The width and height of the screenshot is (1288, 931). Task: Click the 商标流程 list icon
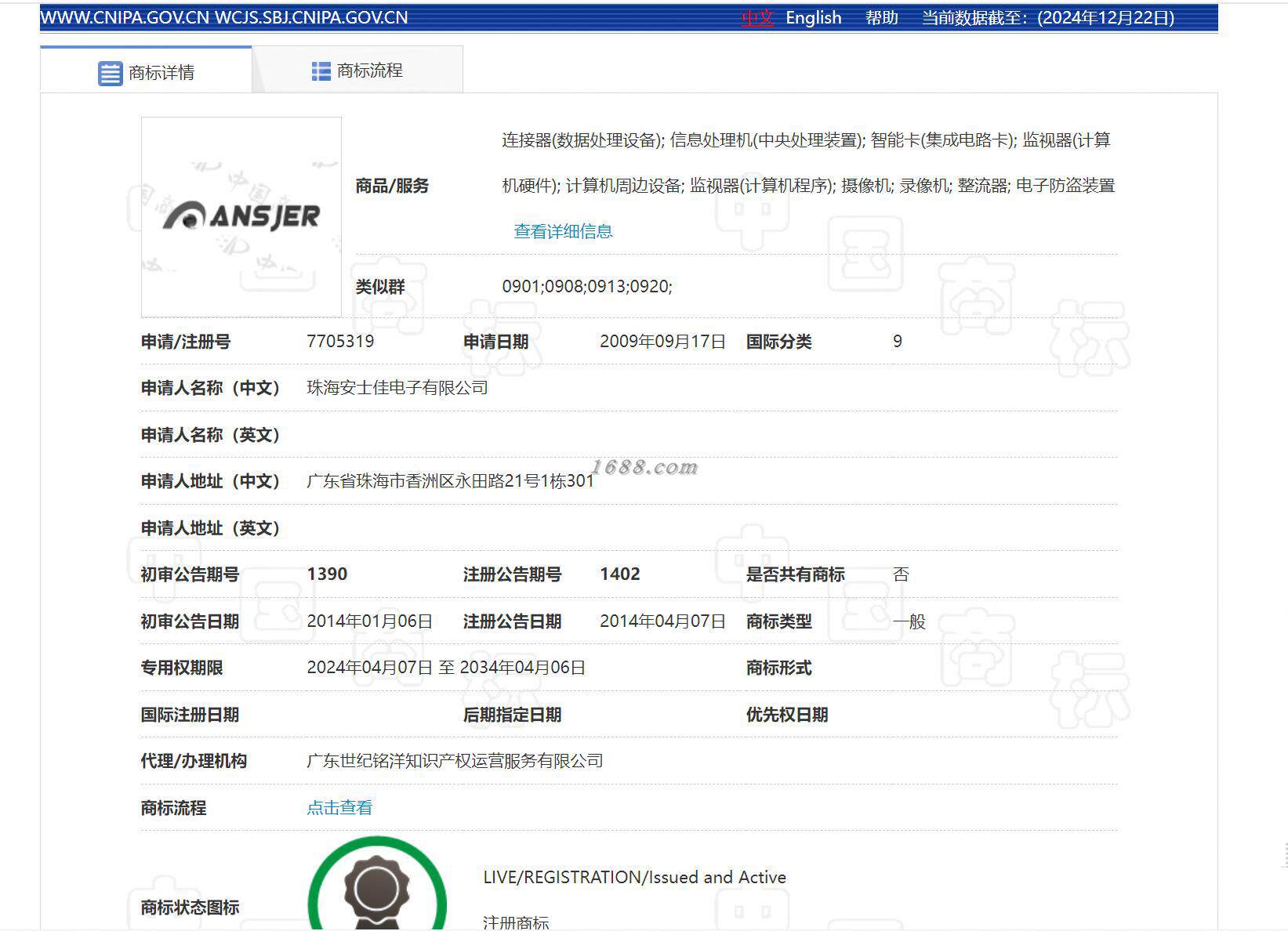coord(321,71)
